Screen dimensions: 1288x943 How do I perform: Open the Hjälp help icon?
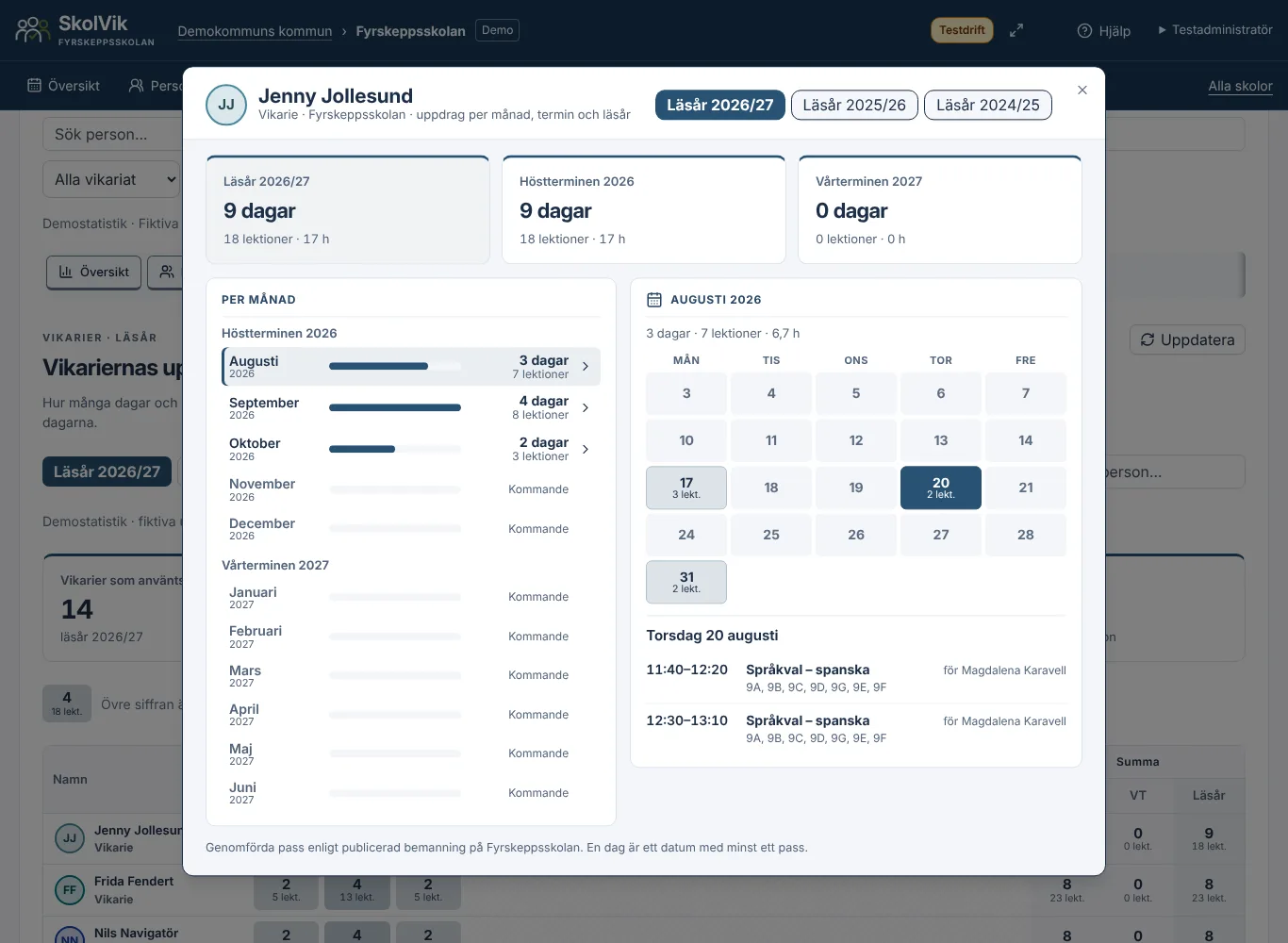(x=1084, y=31)
